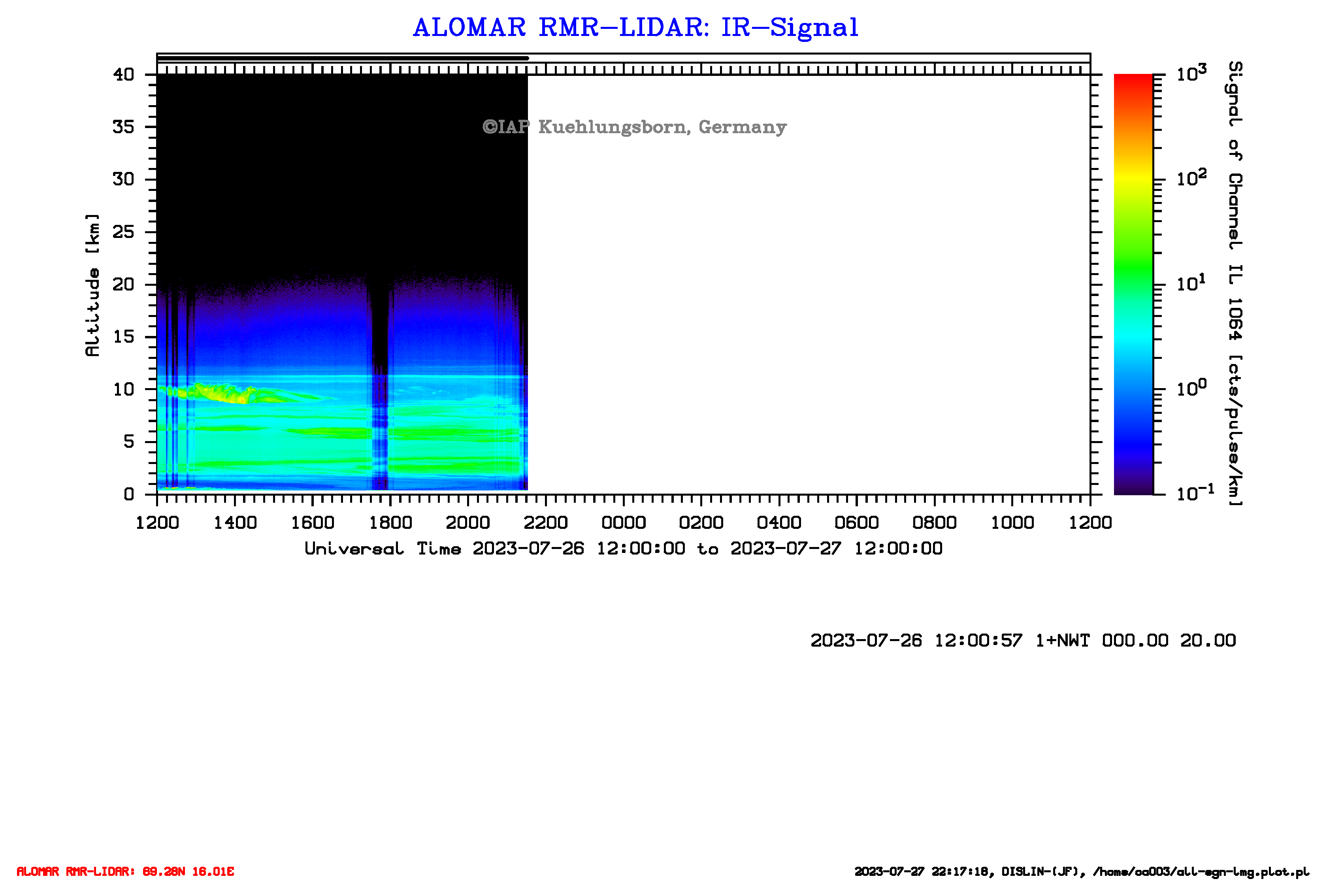
Task: Click the 20 km altitude label
Action: click(123, 285)
